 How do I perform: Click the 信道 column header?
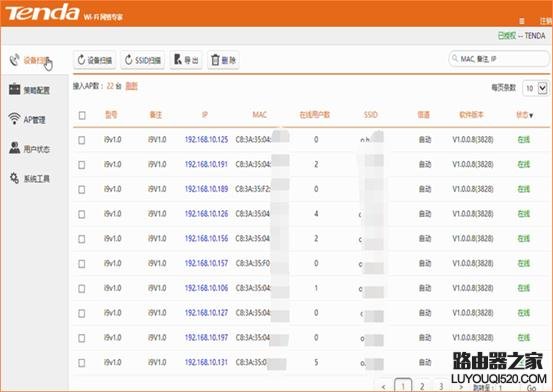tap(423, 115)
